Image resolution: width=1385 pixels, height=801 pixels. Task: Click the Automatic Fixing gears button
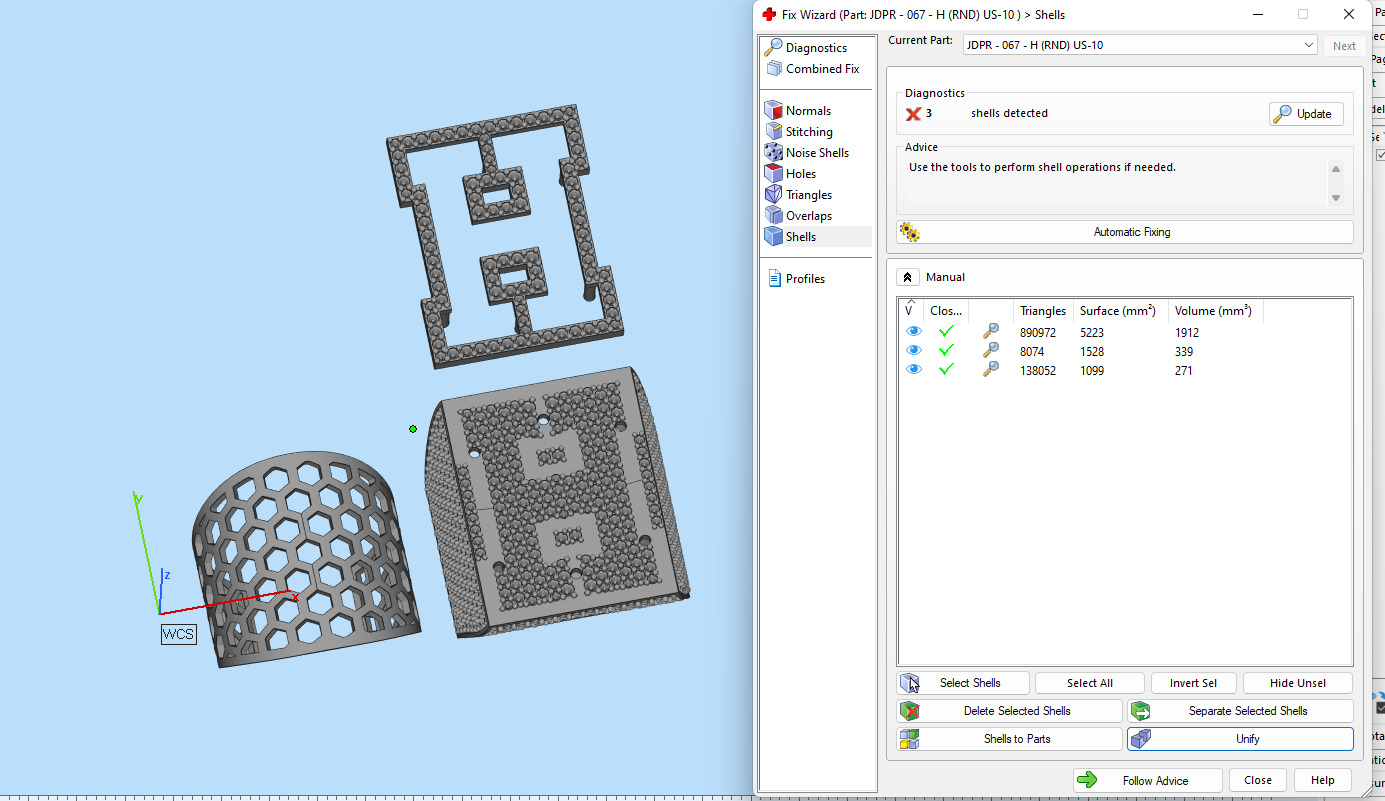tap(1125, 232)
